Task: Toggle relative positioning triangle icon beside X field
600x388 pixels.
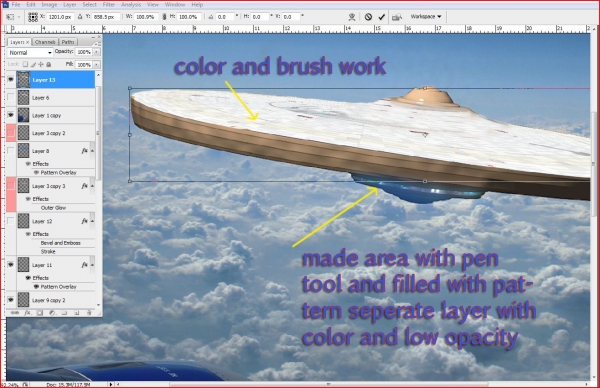Action: point(80,17)
